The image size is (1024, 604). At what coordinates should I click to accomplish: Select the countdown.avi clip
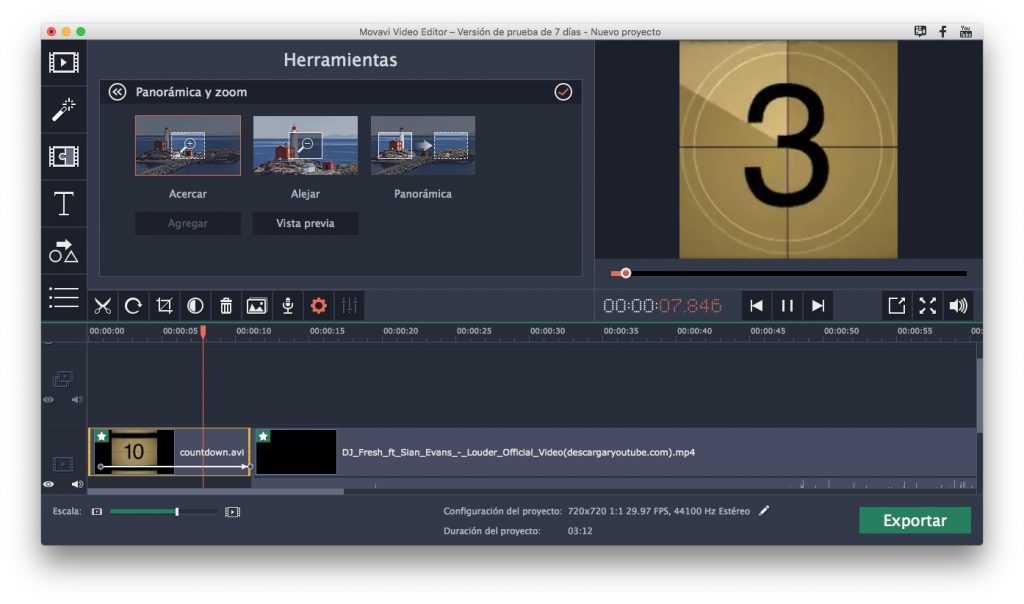pyautogui.click(x=170, y=452)
